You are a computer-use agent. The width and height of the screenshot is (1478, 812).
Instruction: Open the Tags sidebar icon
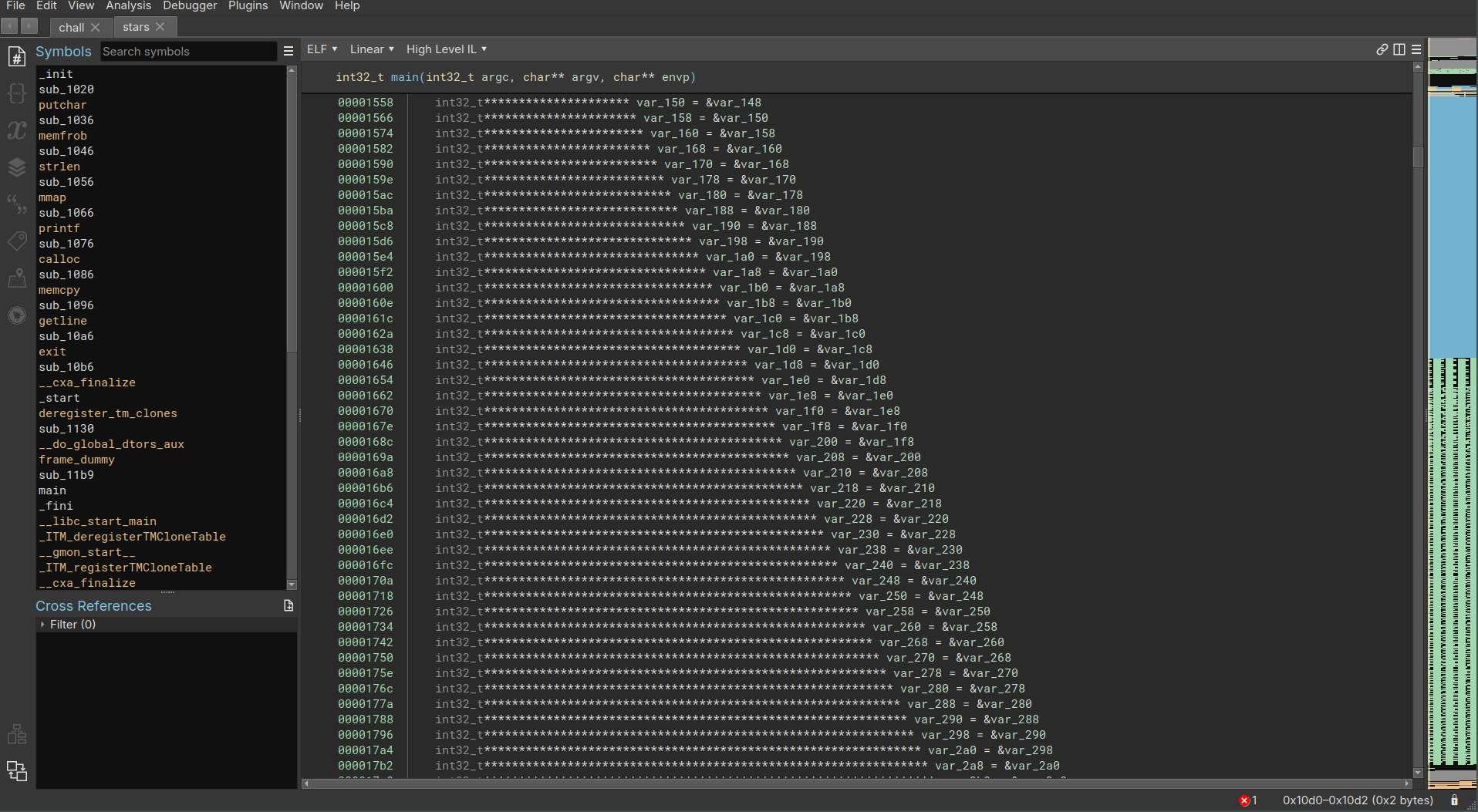(x=17, y=241)
